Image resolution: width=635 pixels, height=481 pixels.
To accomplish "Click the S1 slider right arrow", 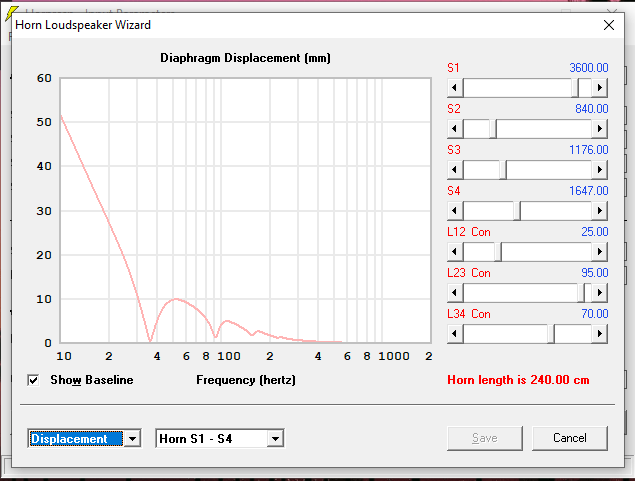I will click(x=600, y=88).
